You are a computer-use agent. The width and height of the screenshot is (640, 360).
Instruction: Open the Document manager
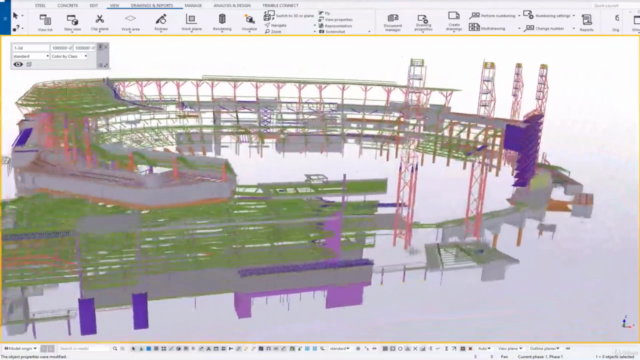pos(393,22)
